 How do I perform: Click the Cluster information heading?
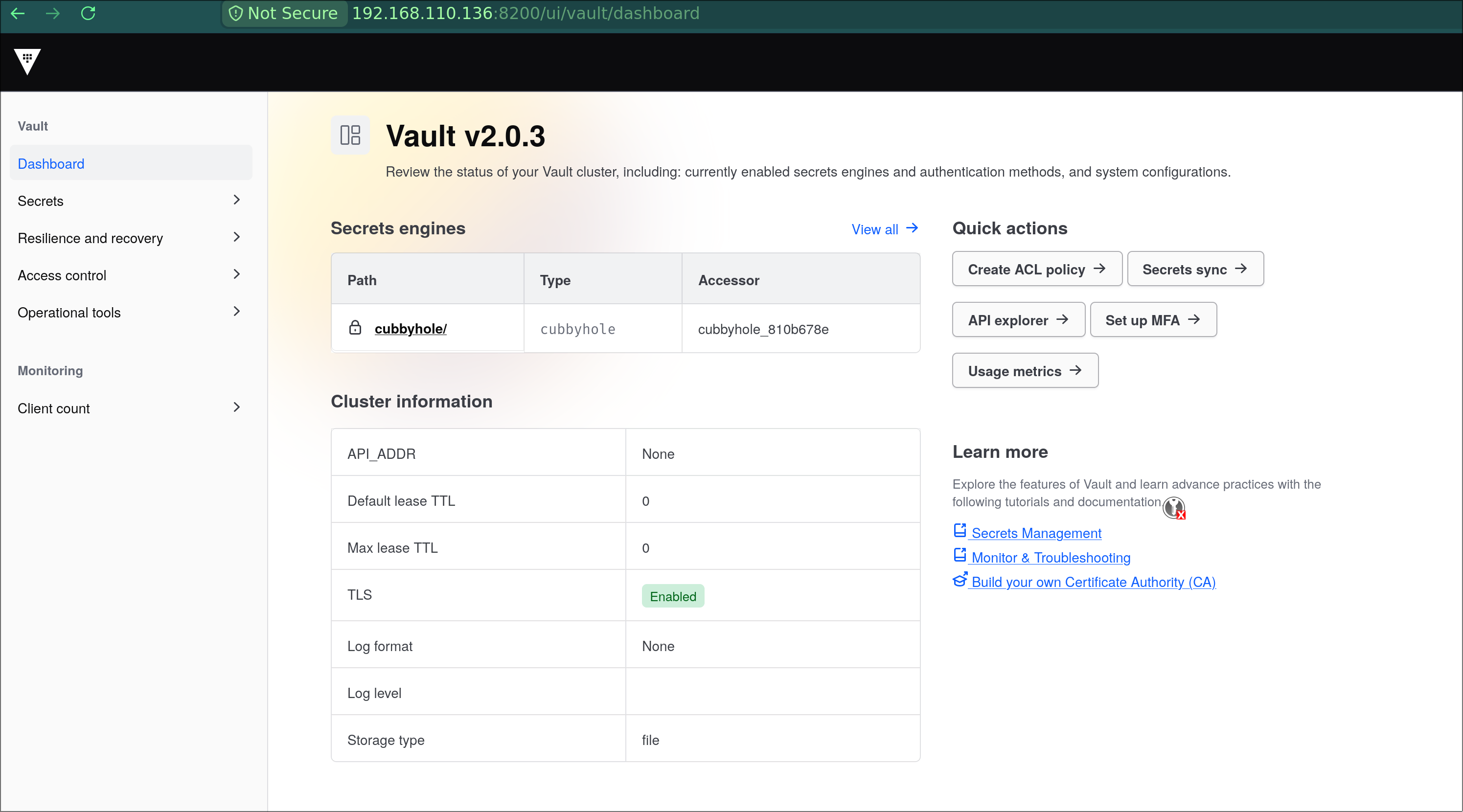click(412, 401)
